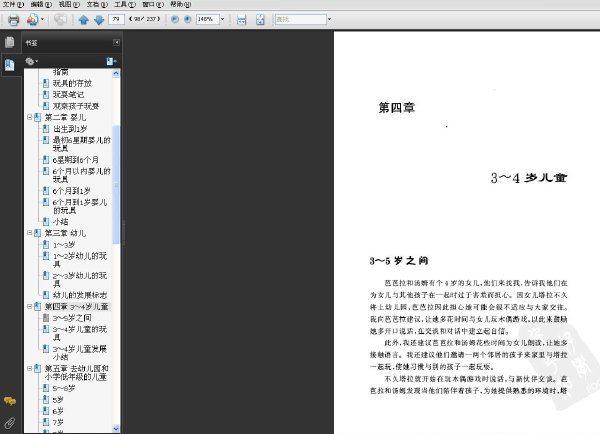Select bookmark 2~3岁幼儿的玩具
This screenshot has width=600, height=434.
[80, 279]
